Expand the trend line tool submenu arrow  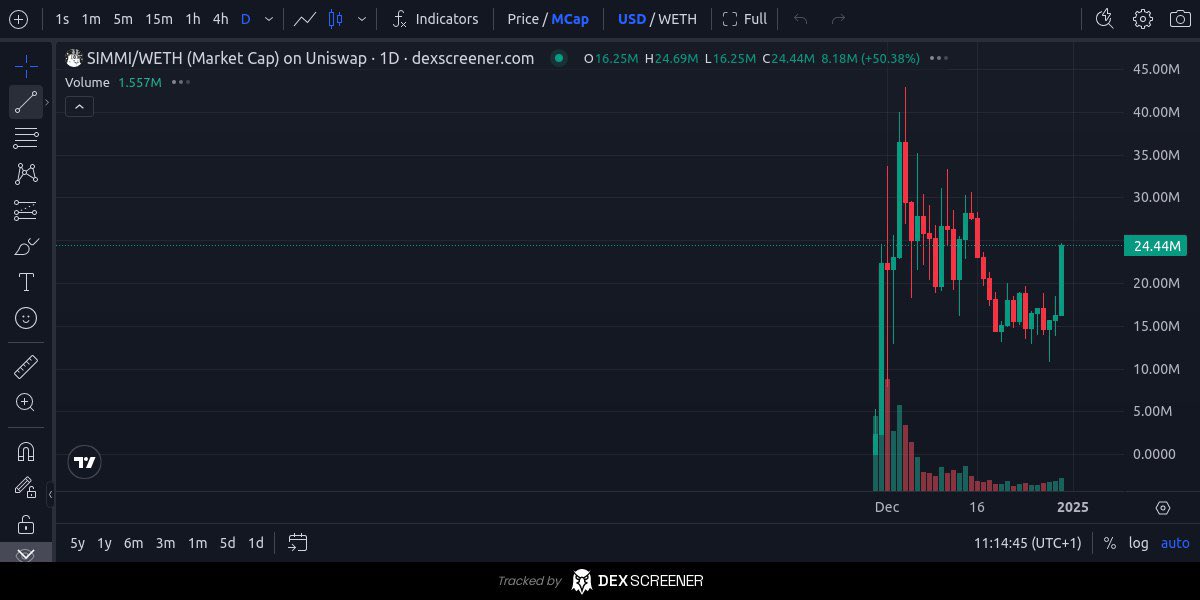pyautogui.click(x=47, y=102)
